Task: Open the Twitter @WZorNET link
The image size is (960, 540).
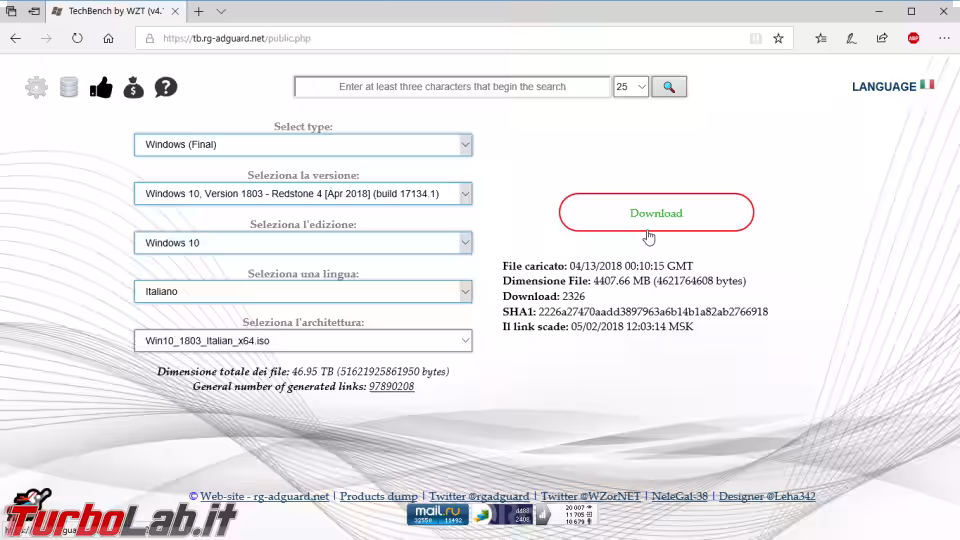Action: point(590,496)
